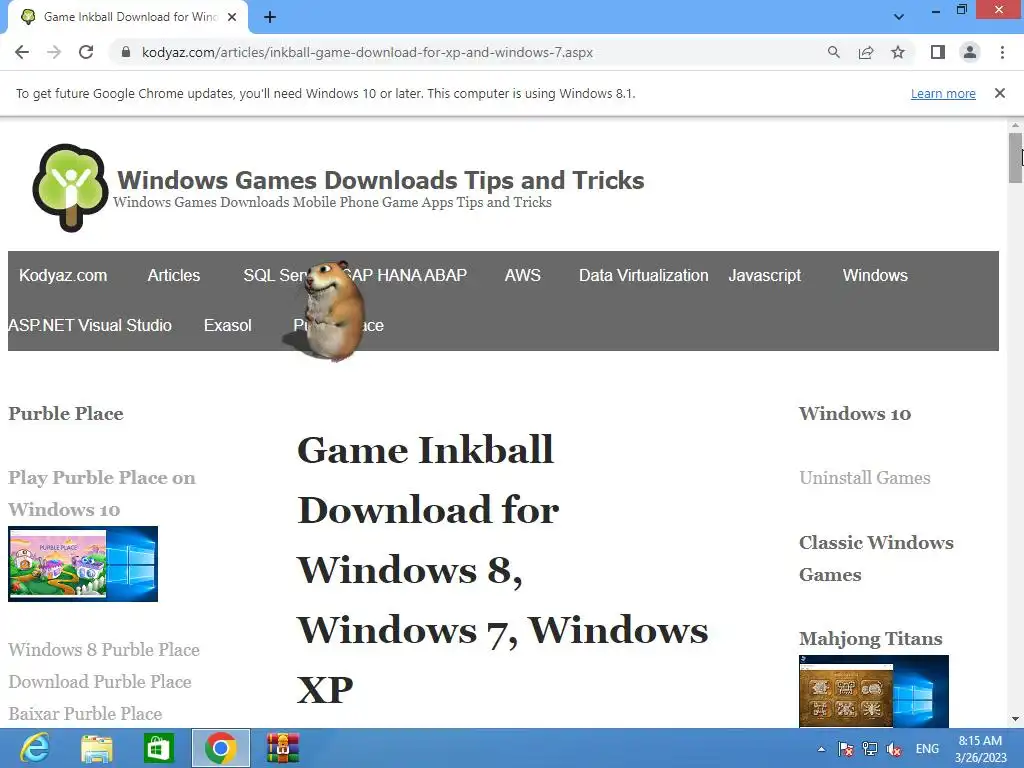Open the Baixar Purble Place link
This screenshot has width=1024, height=768.
pyautogui.click(x=85, y=714)
